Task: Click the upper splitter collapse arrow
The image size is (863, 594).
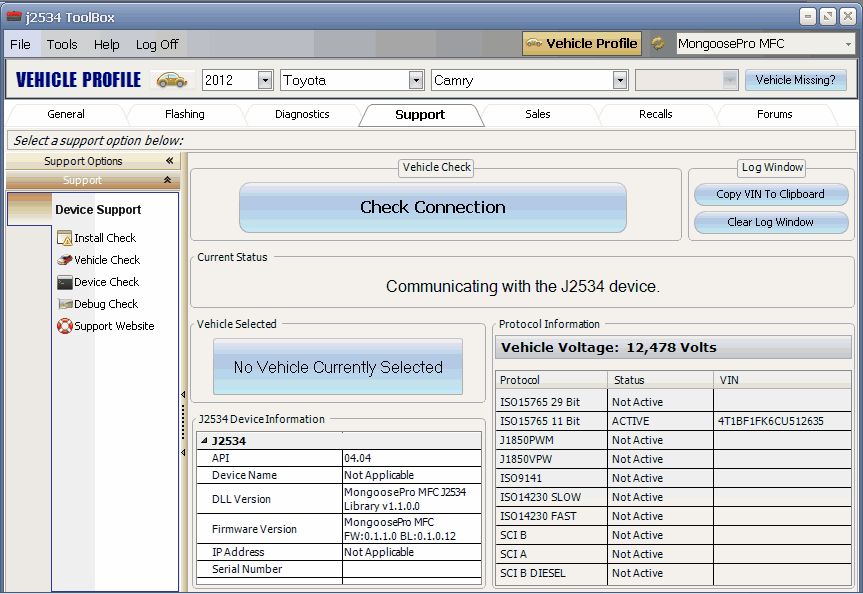Action: click(183, 394)
